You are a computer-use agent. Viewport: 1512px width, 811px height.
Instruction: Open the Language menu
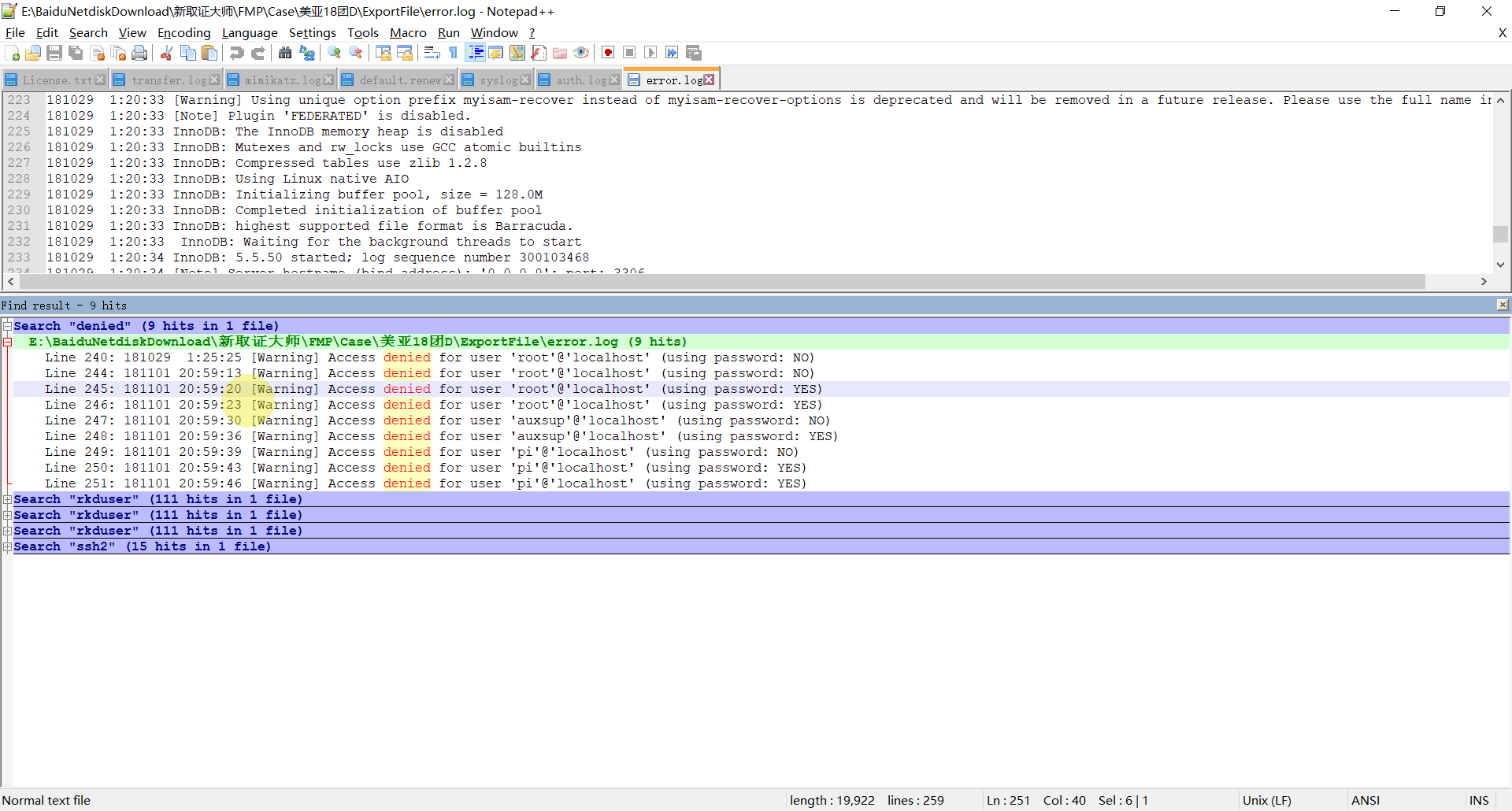click(x=250, y=32)
